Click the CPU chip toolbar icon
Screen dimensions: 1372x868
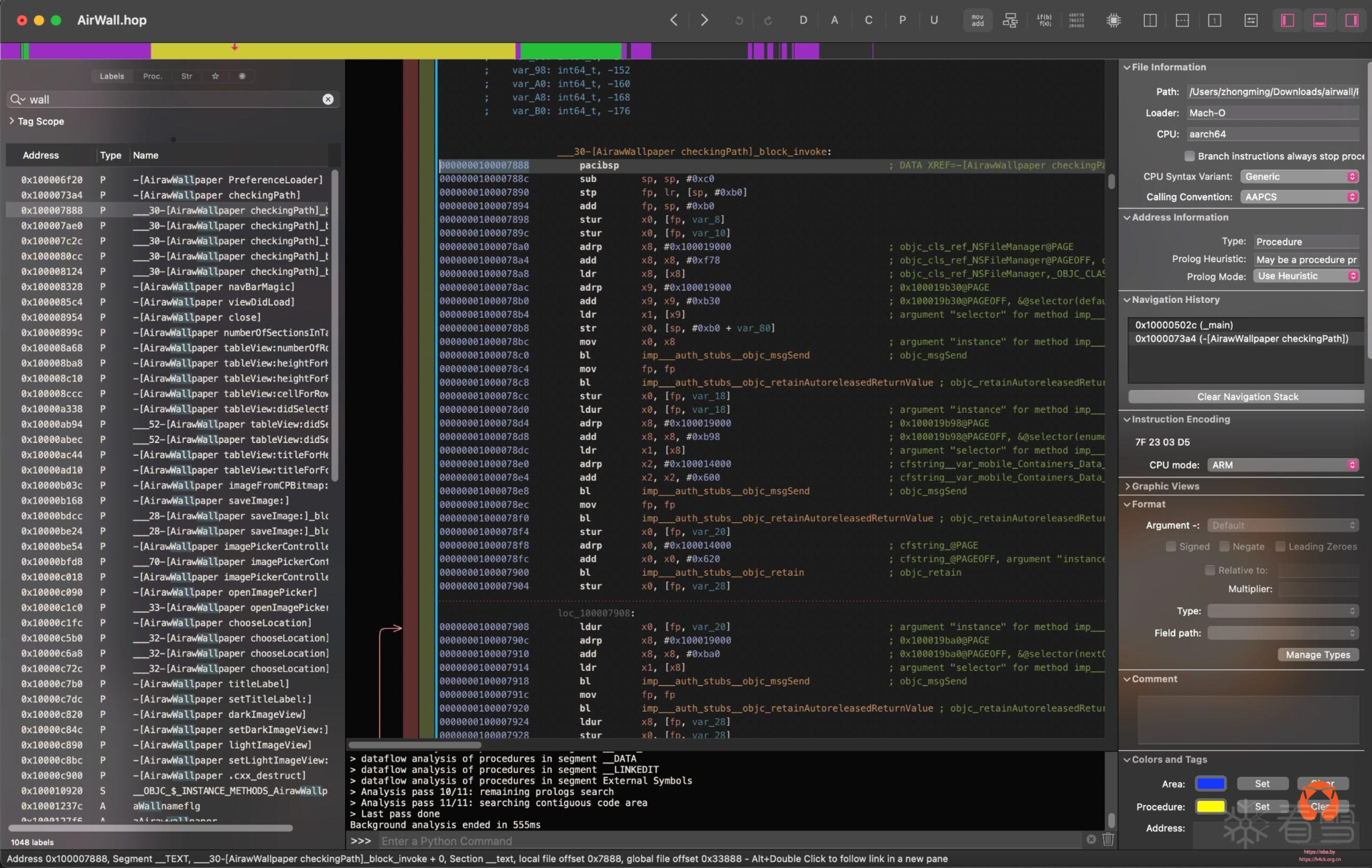[x=1113, y=21]
